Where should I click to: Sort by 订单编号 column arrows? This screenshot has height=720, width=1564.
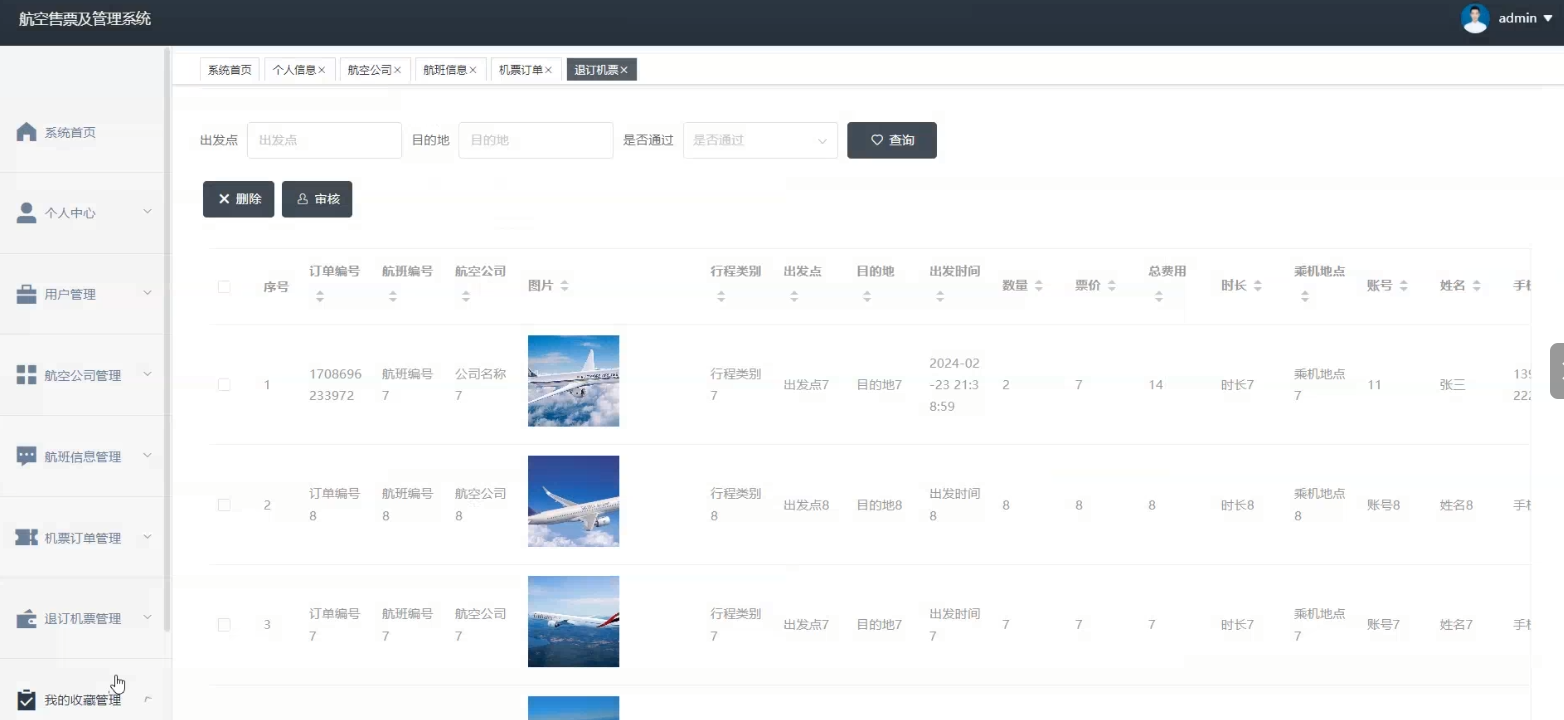coord(320,296)
